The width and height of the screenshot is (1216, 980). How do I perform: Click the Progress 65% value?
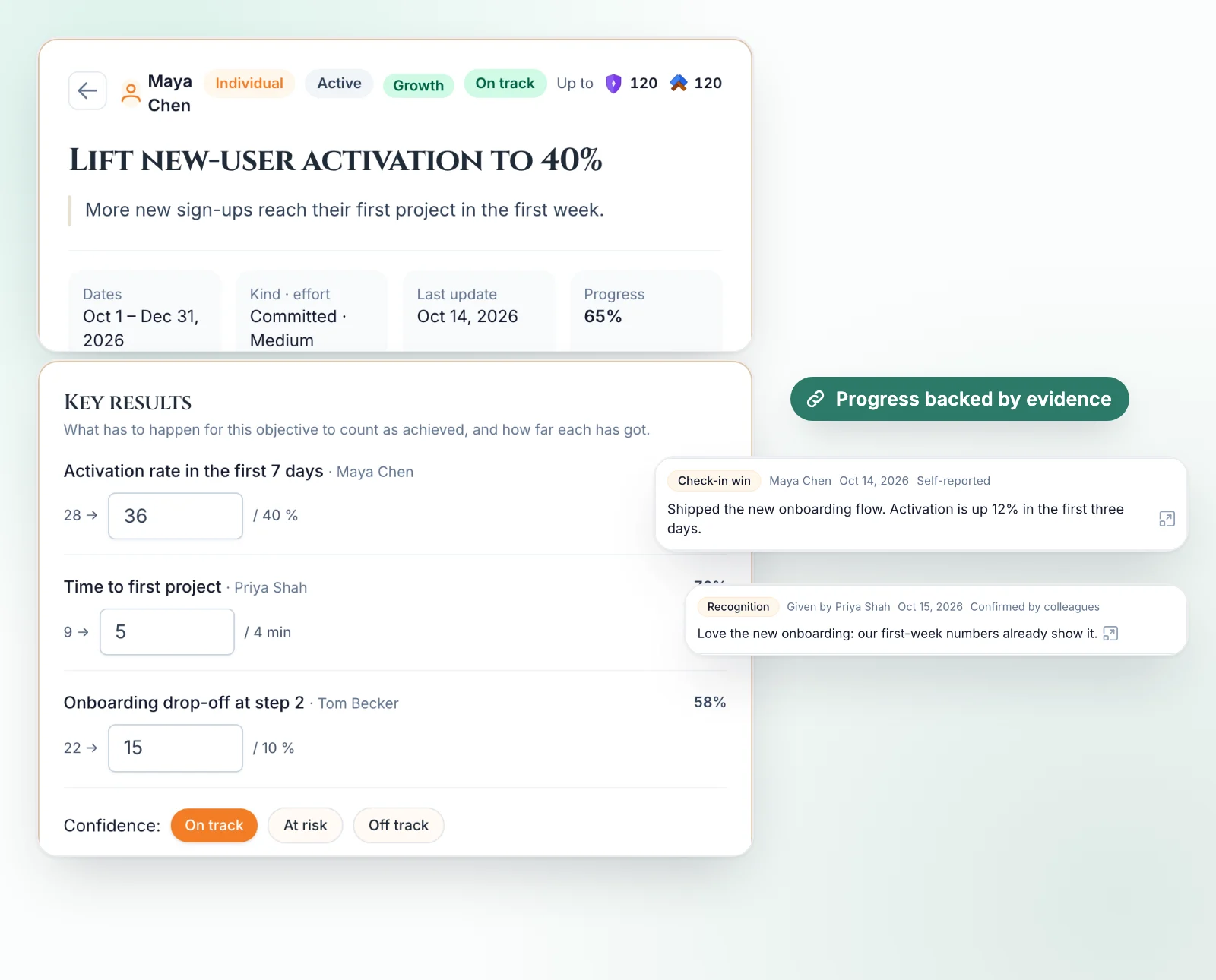tap(603, 317)
